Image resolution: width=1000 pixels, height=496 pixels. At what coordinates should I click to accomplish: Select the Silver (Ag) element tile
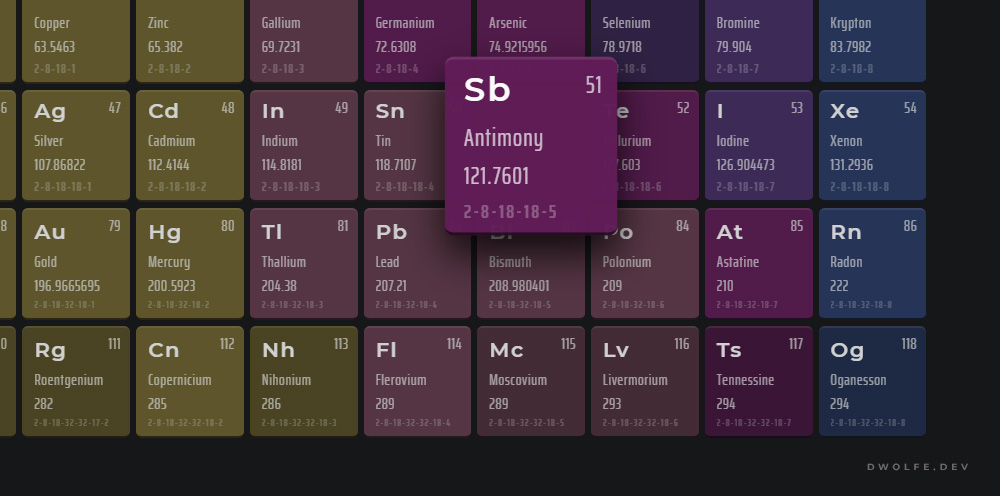tap(76, 145)
